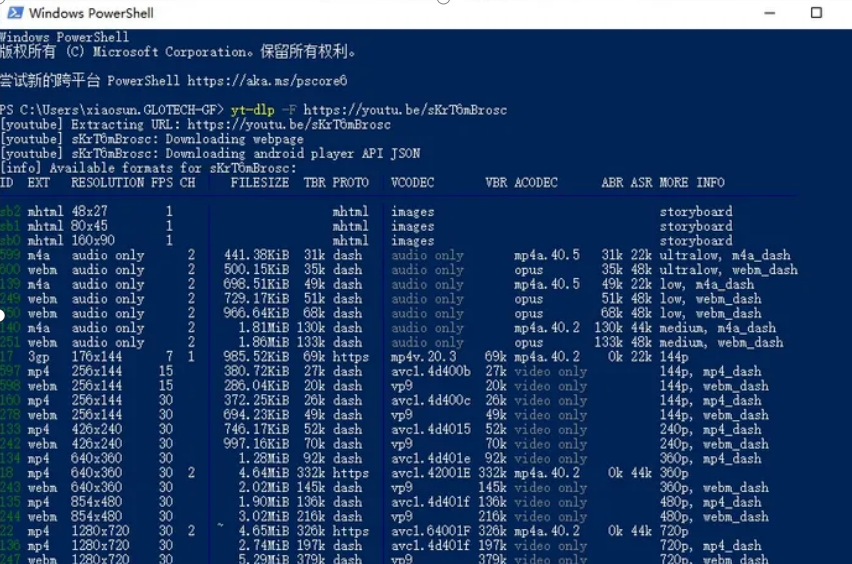
Task: Click the 'ultralow, m4a_dash' info text
Action: pyautogui.click(x=725, y=255)
